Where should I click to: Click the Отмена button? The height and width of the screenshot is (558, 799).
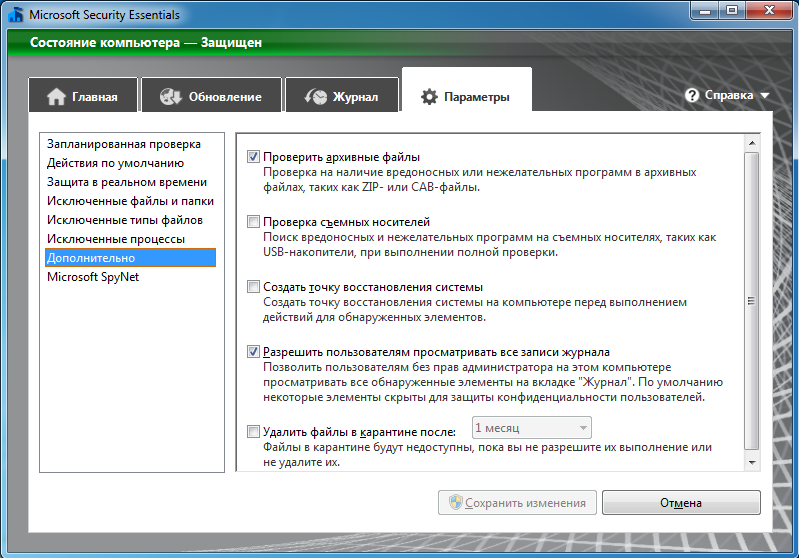click(681, 502)
